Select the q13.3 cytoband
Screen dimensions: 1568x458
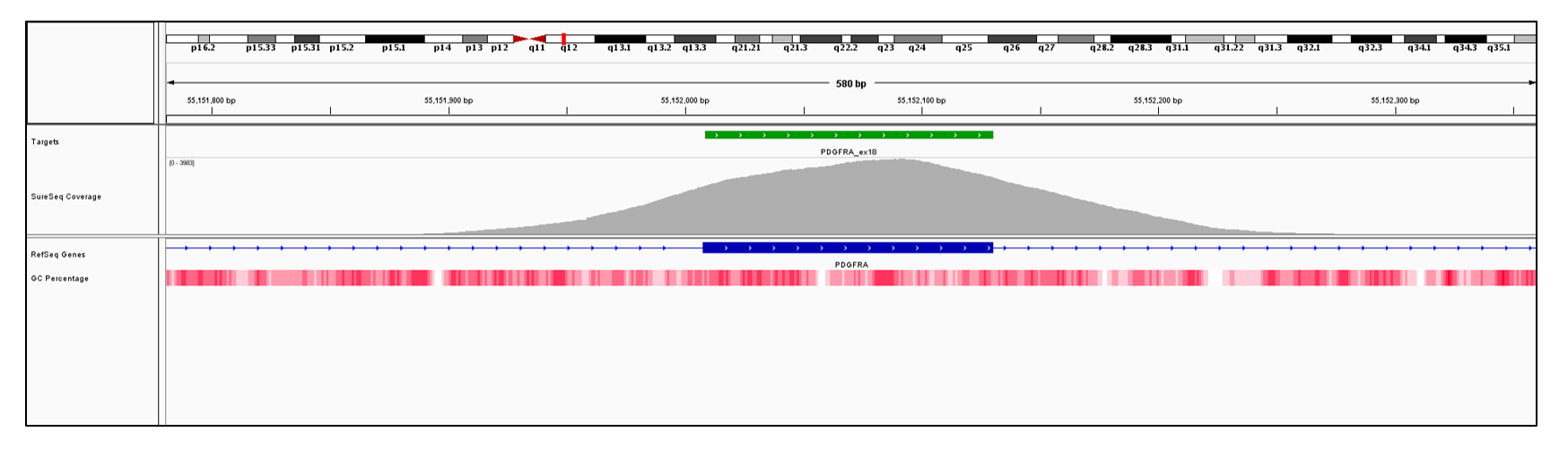coord(694,48)
